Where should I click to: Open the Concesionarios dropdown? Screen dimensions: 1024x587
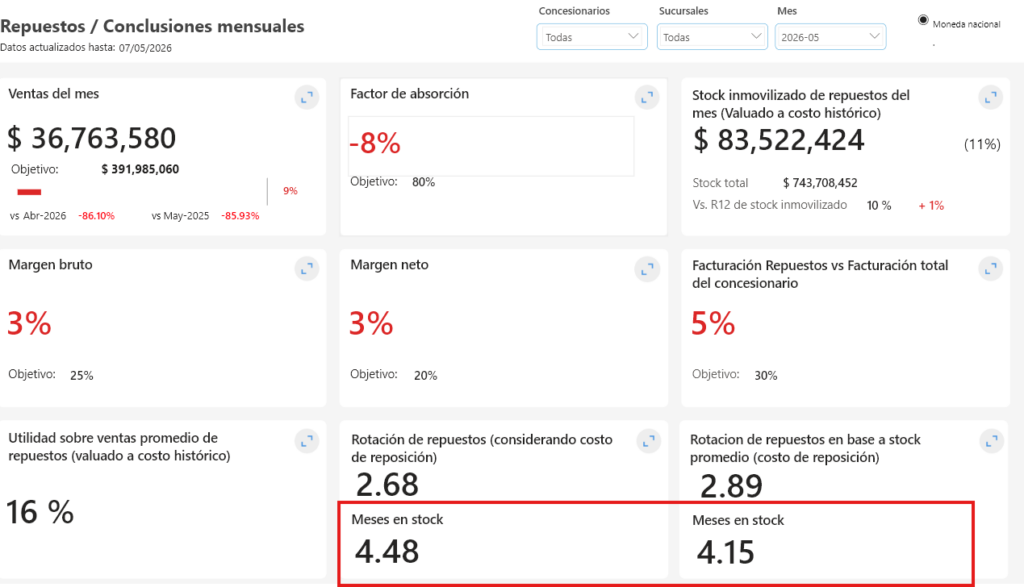point(592,37)
